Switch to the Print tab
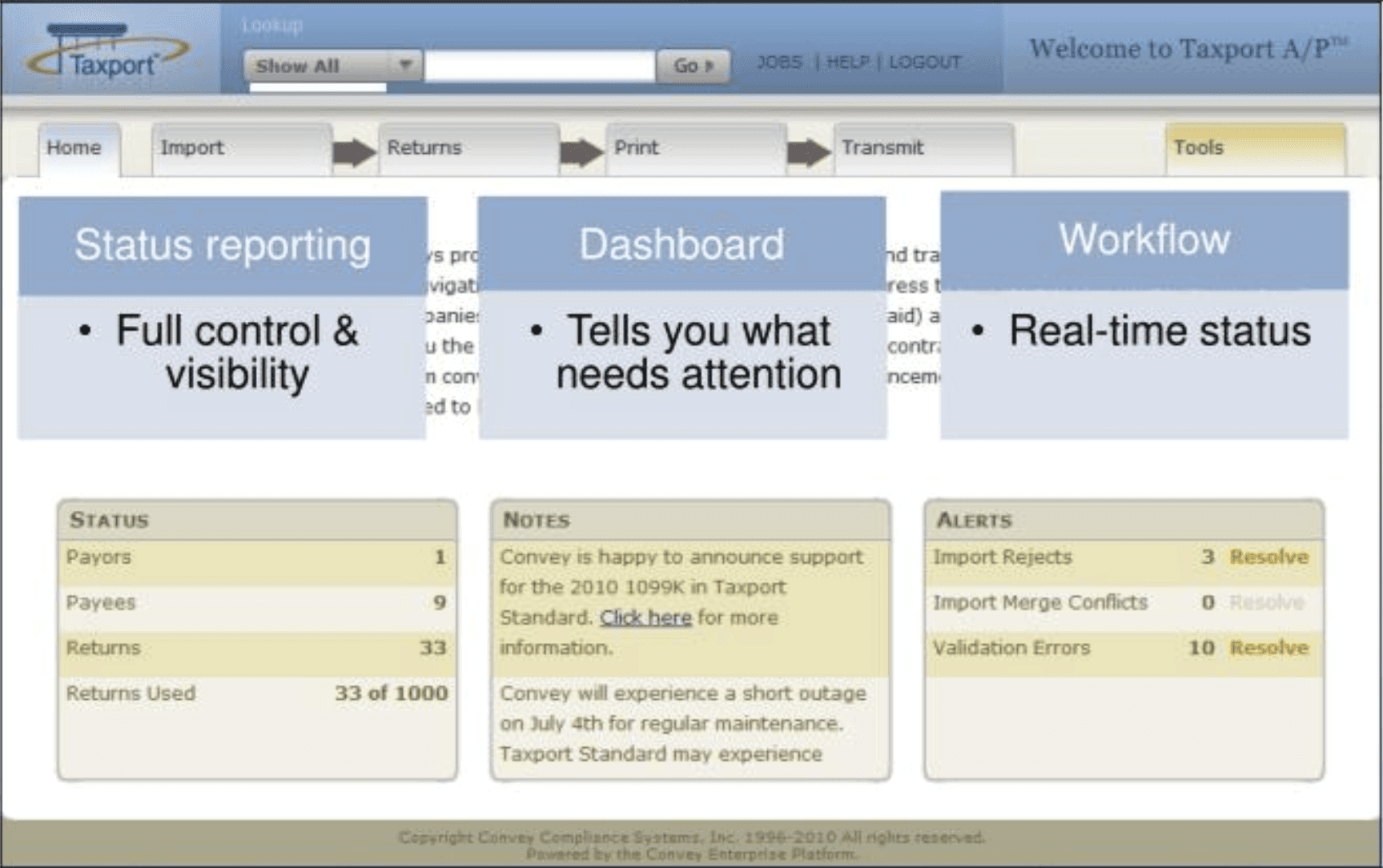This screenshot has width=1383, height=868. point(696,149)
